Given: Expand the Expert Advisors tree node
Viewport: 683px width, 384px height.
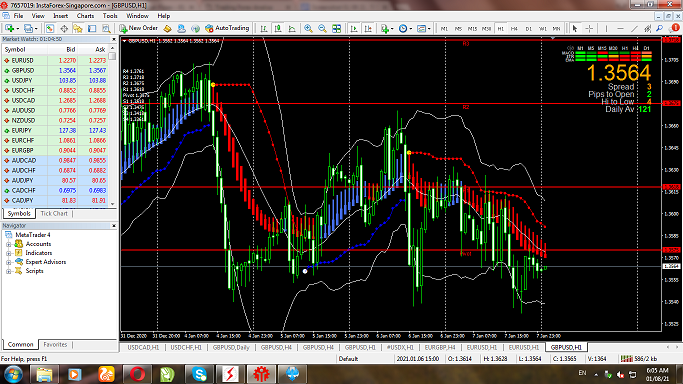Looking at the screenshot, I should click(8, 262).
